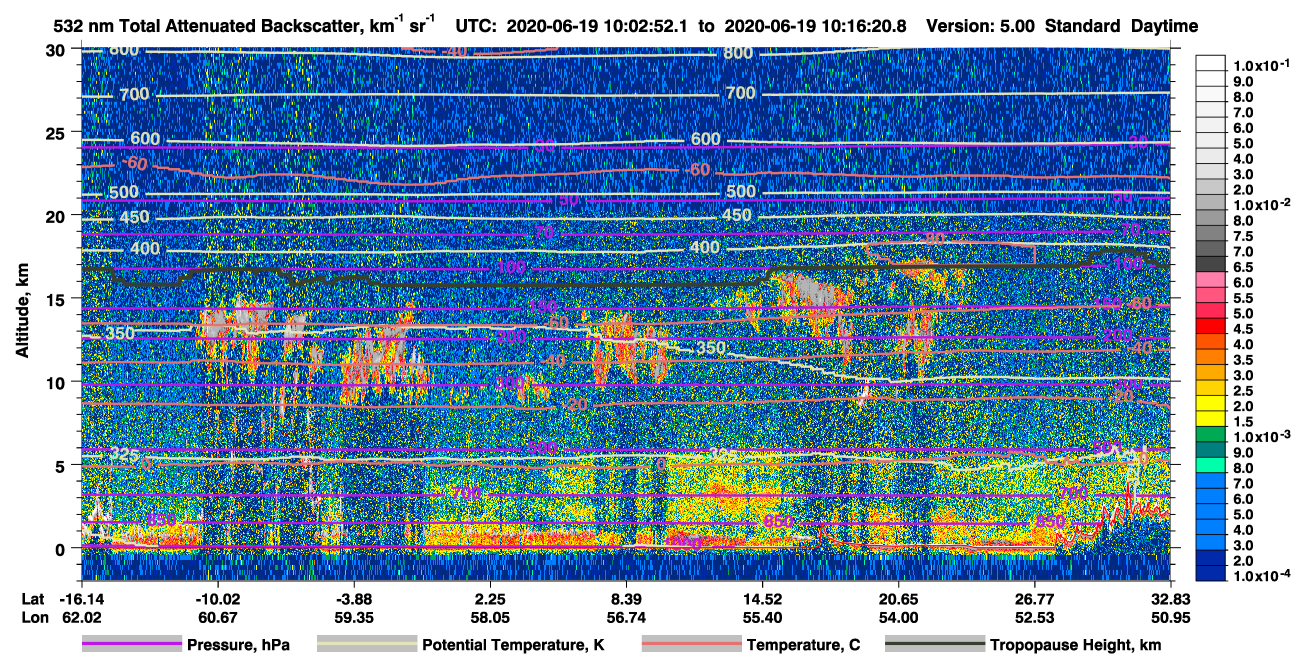Click the 'Standard' word in the title
The width and height of the screenshot is (1300, 667).
point(1082,26)
